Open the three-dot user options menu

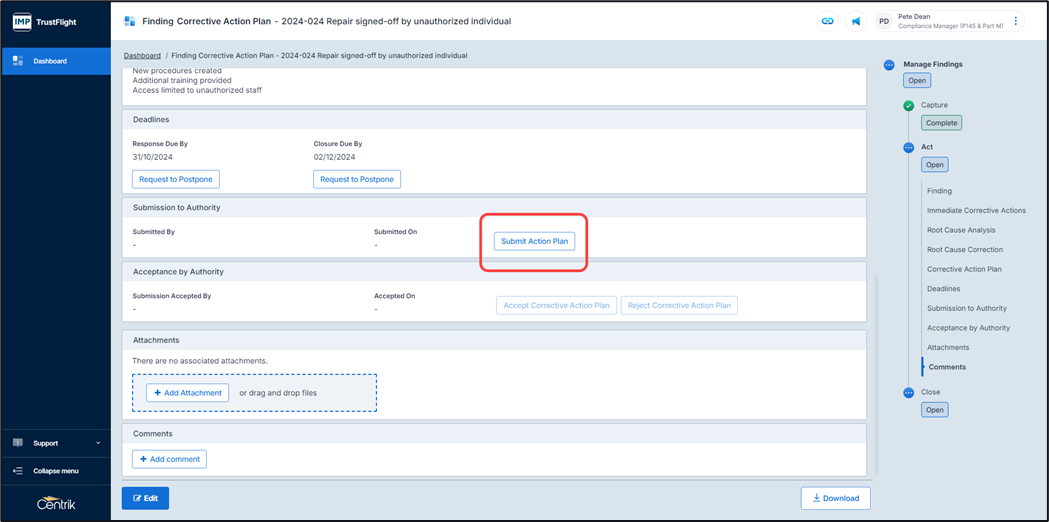coord(1016,21)
